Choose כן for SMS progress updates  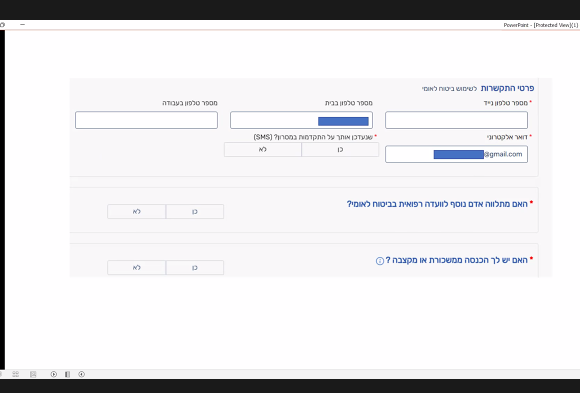[340, 150]
